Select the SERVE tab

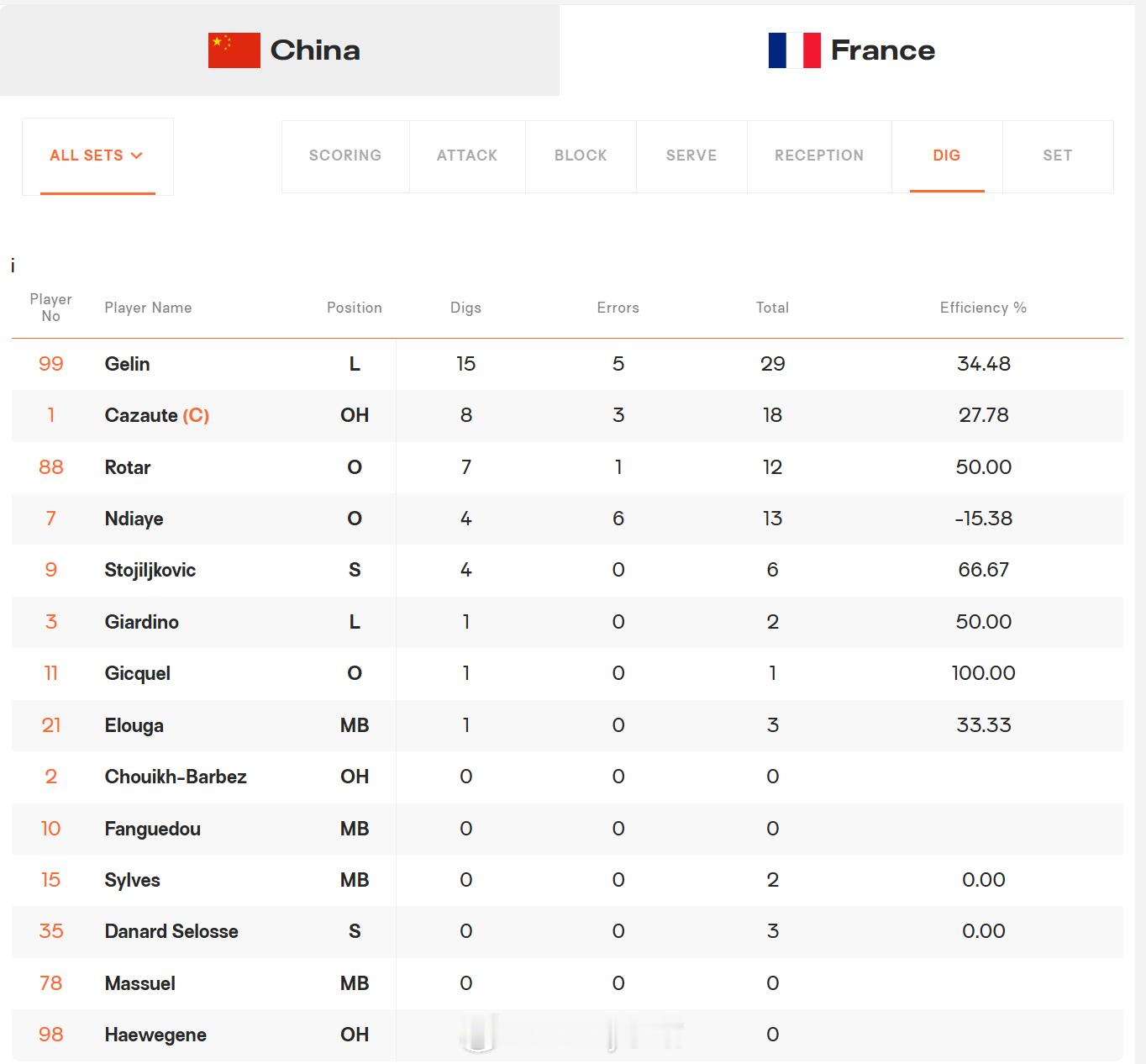click(x=691, y=156)
